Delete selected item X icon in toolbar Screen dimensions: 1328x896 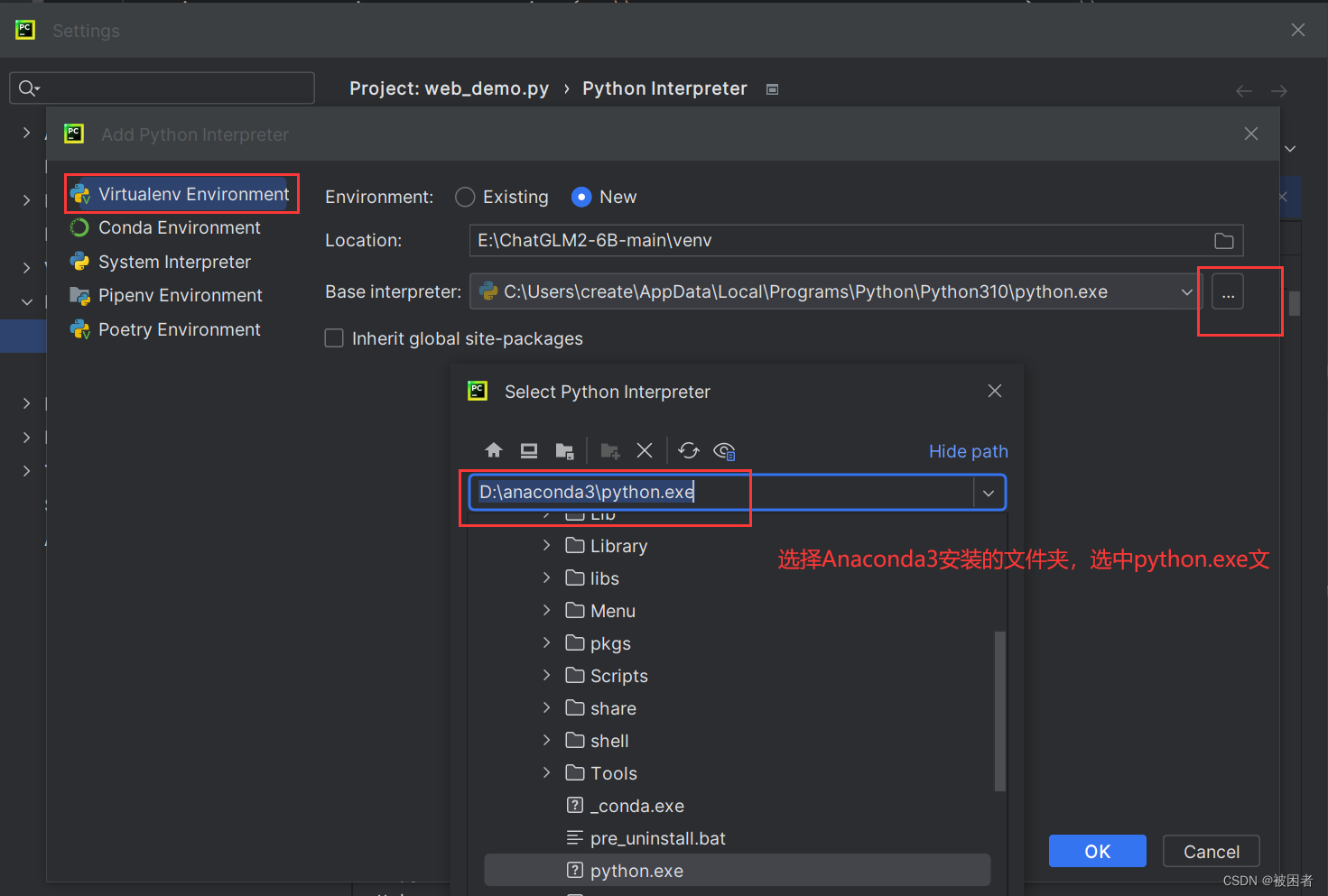tap(645, 450)
